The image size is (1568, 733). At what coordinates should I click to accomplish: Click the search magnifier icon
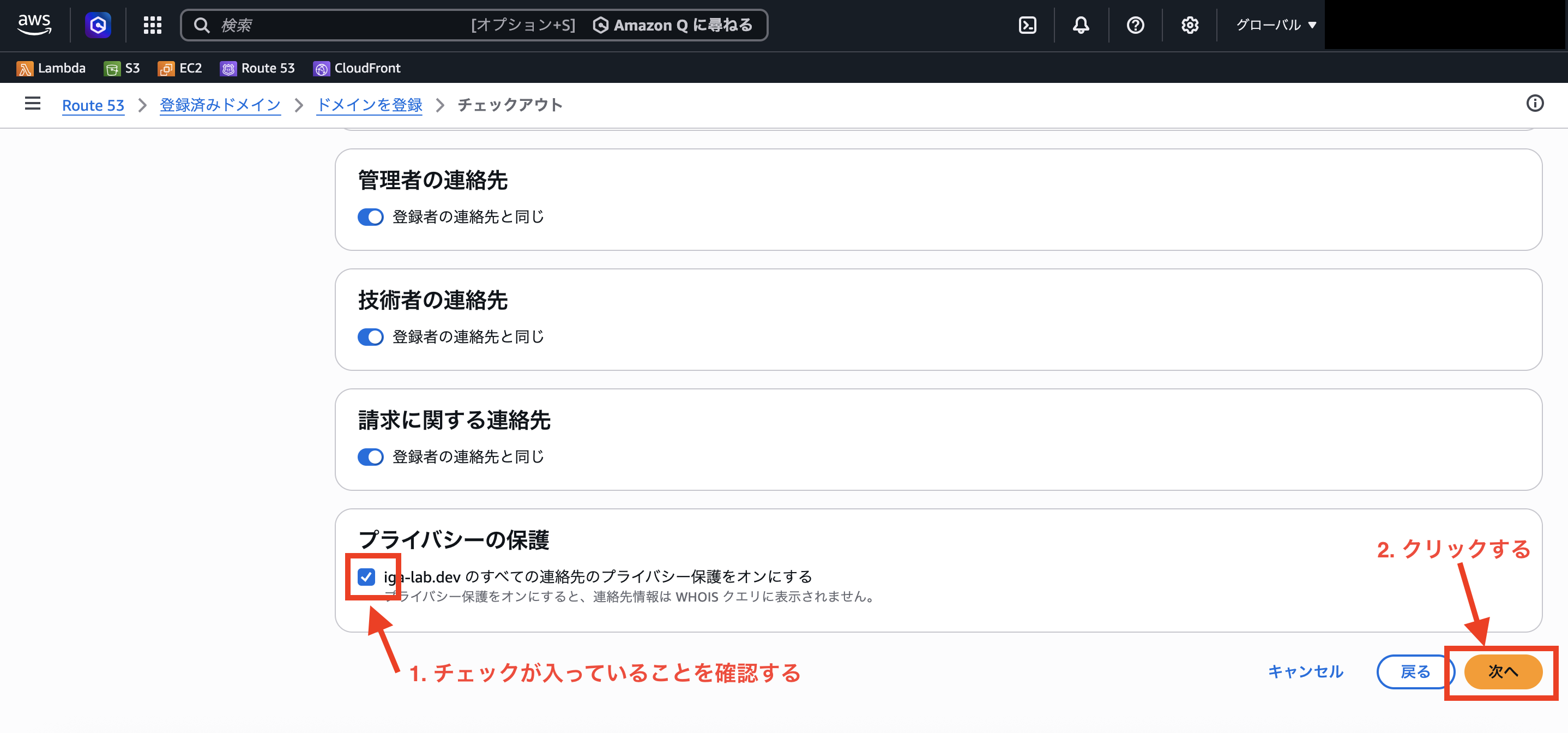[x=202, y=25]
